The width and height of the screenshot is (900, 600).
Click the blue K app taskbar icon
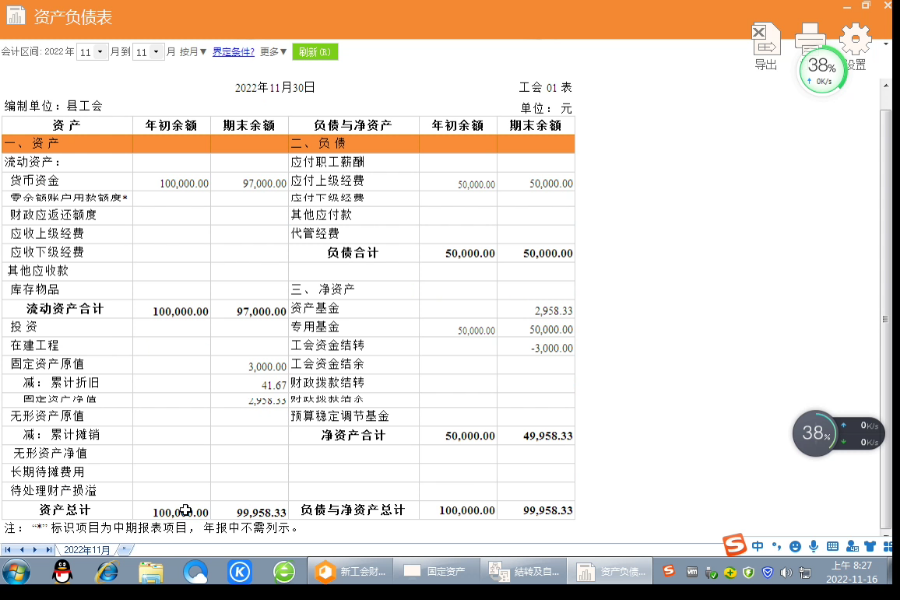(x=240, y=572)
